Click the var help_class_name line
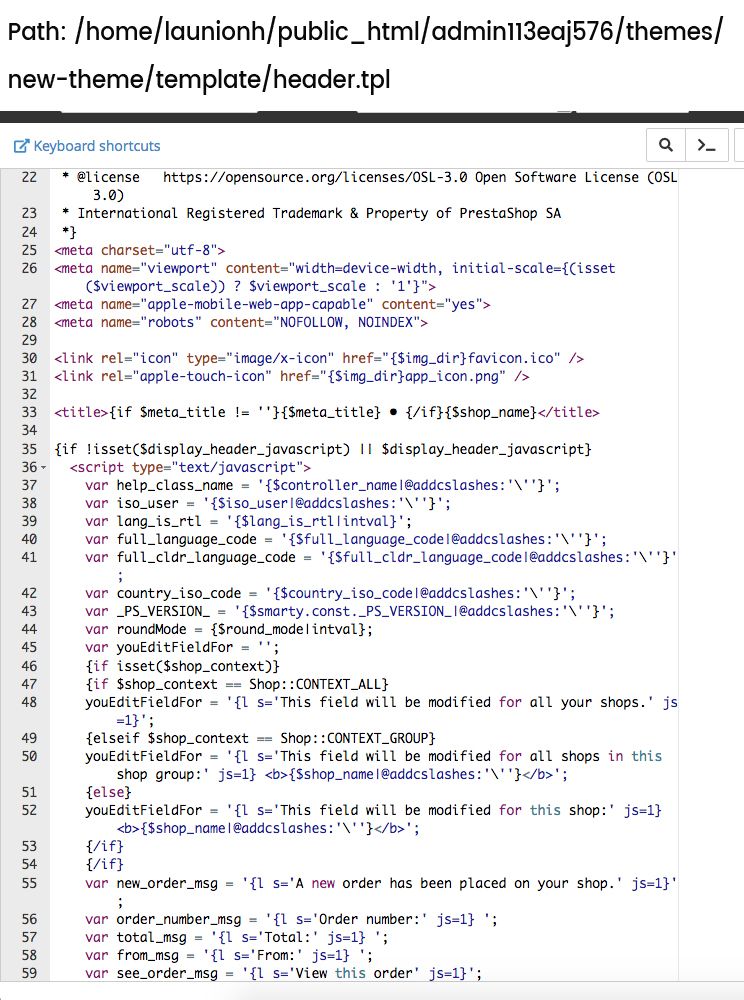Screen dimensions: 744x1000 point(323,485)
